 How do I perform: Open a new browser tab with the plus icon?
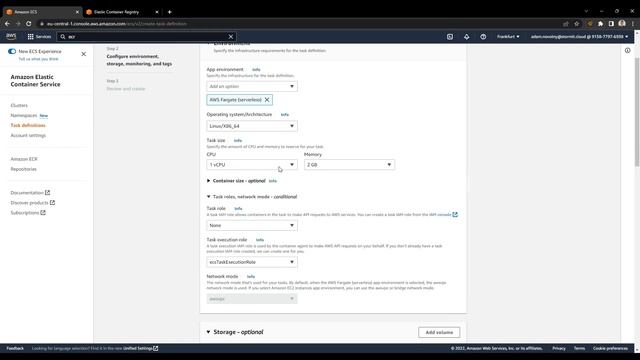click(169, 12)
